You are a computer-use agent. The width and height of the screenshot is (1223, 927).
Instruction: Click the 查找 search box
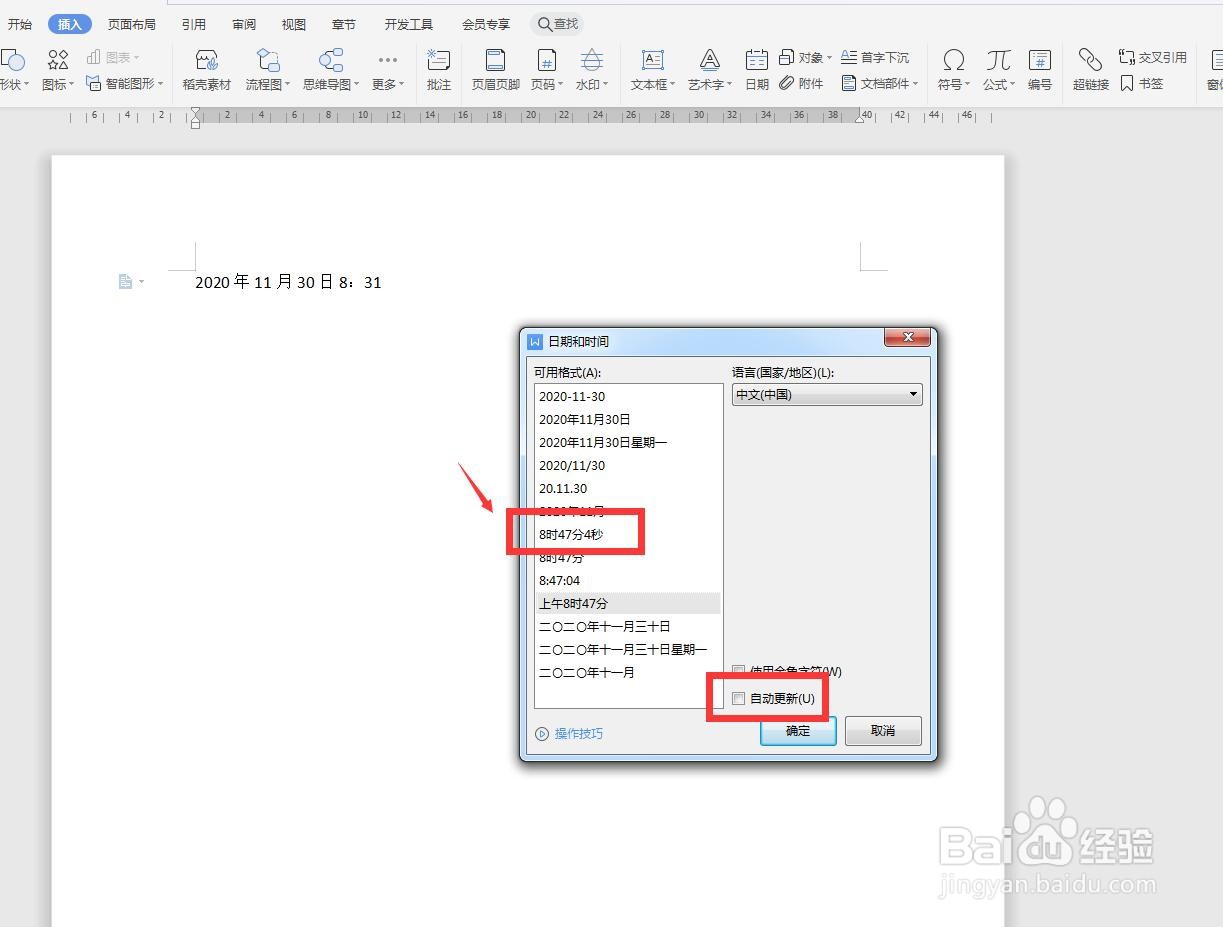click(557, 24)
